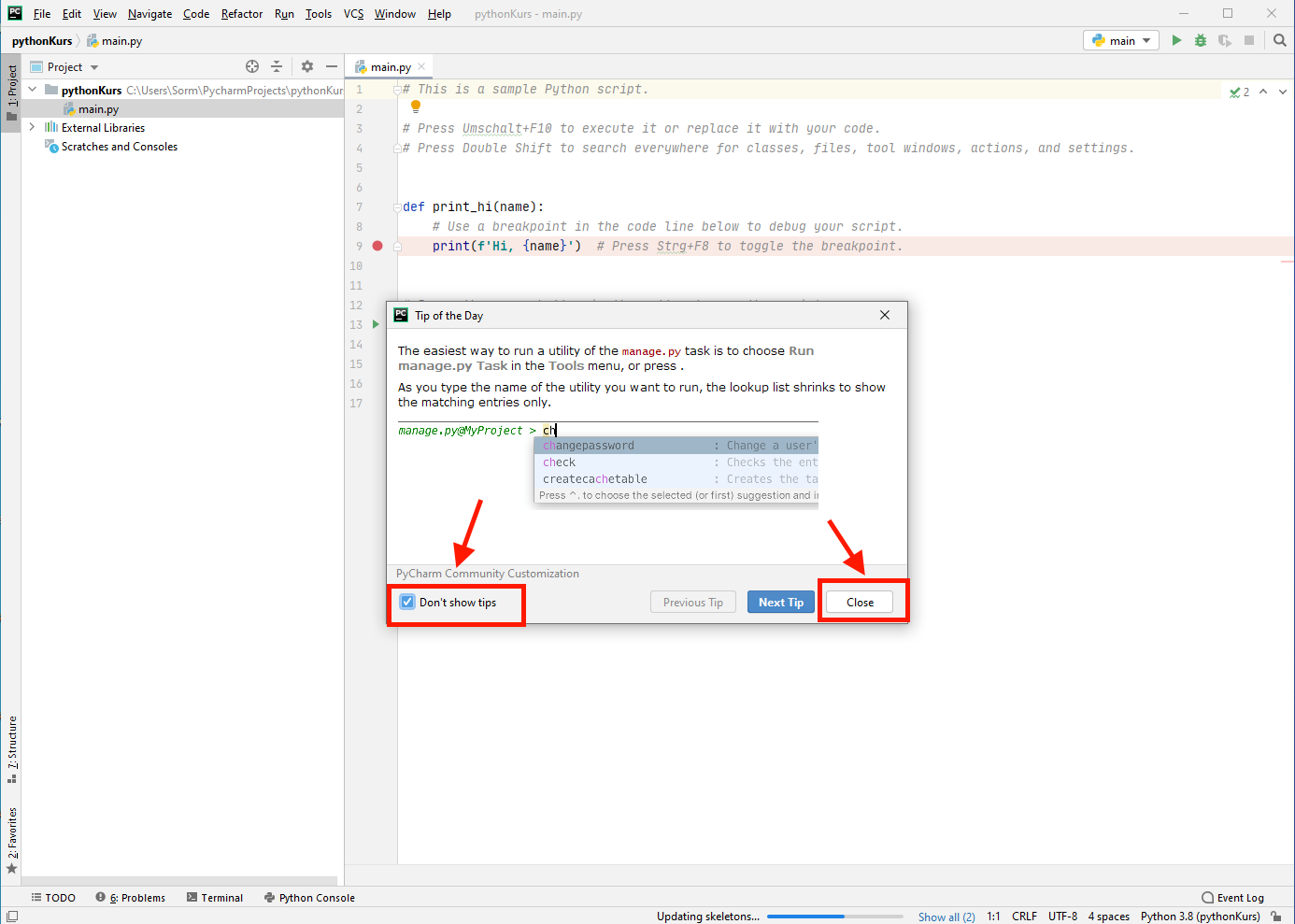Screen dimensions: 1295x924
Task: Click tool window quick access icon
Action: pyautogui.click(x=12, y=917)
